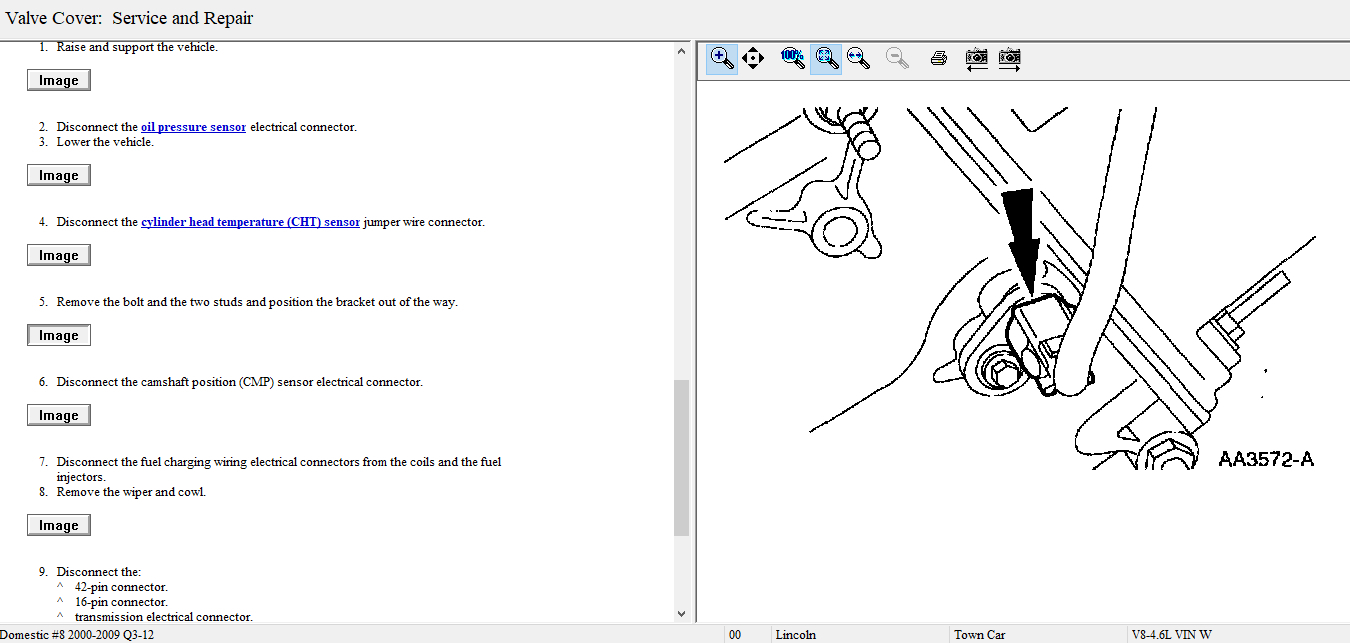The width and height of the screenshot is (1350, 643).
Task: Print the displayed diagram
Action: coord(938,58)
